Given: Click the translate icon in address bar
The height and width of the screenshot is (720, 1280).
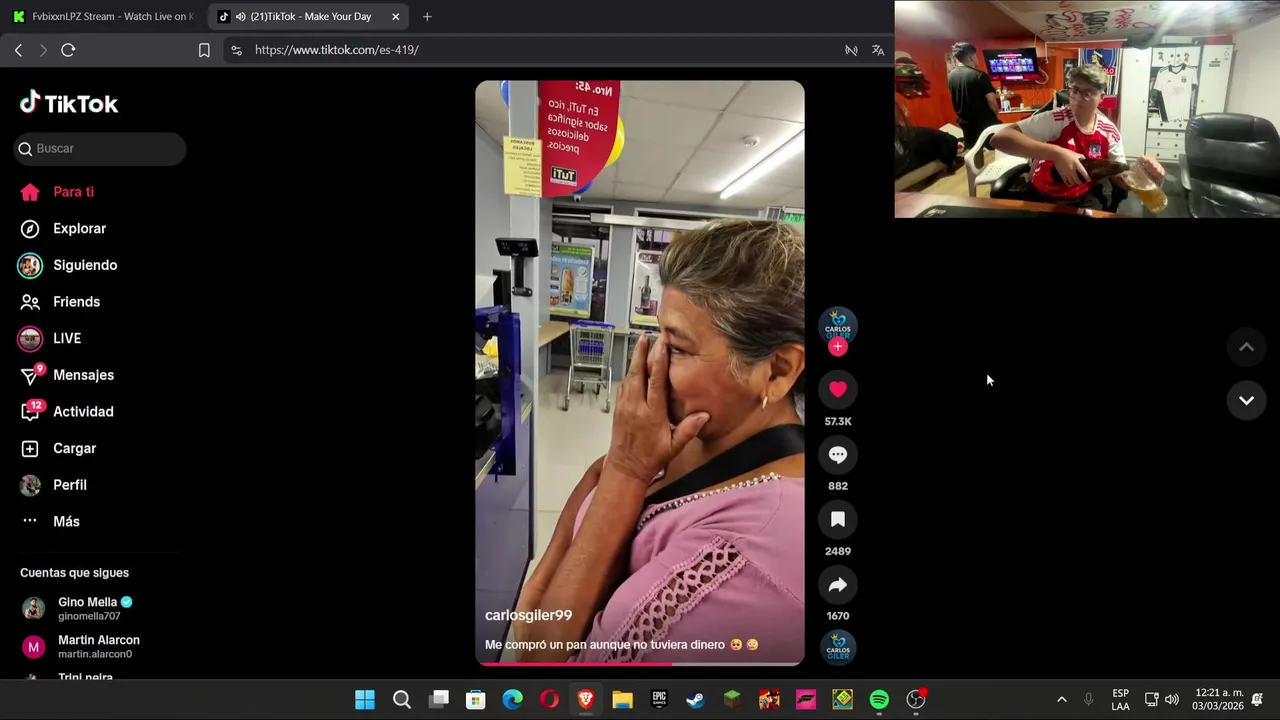Looking at the screenshot, I should [x=878, y=50].
